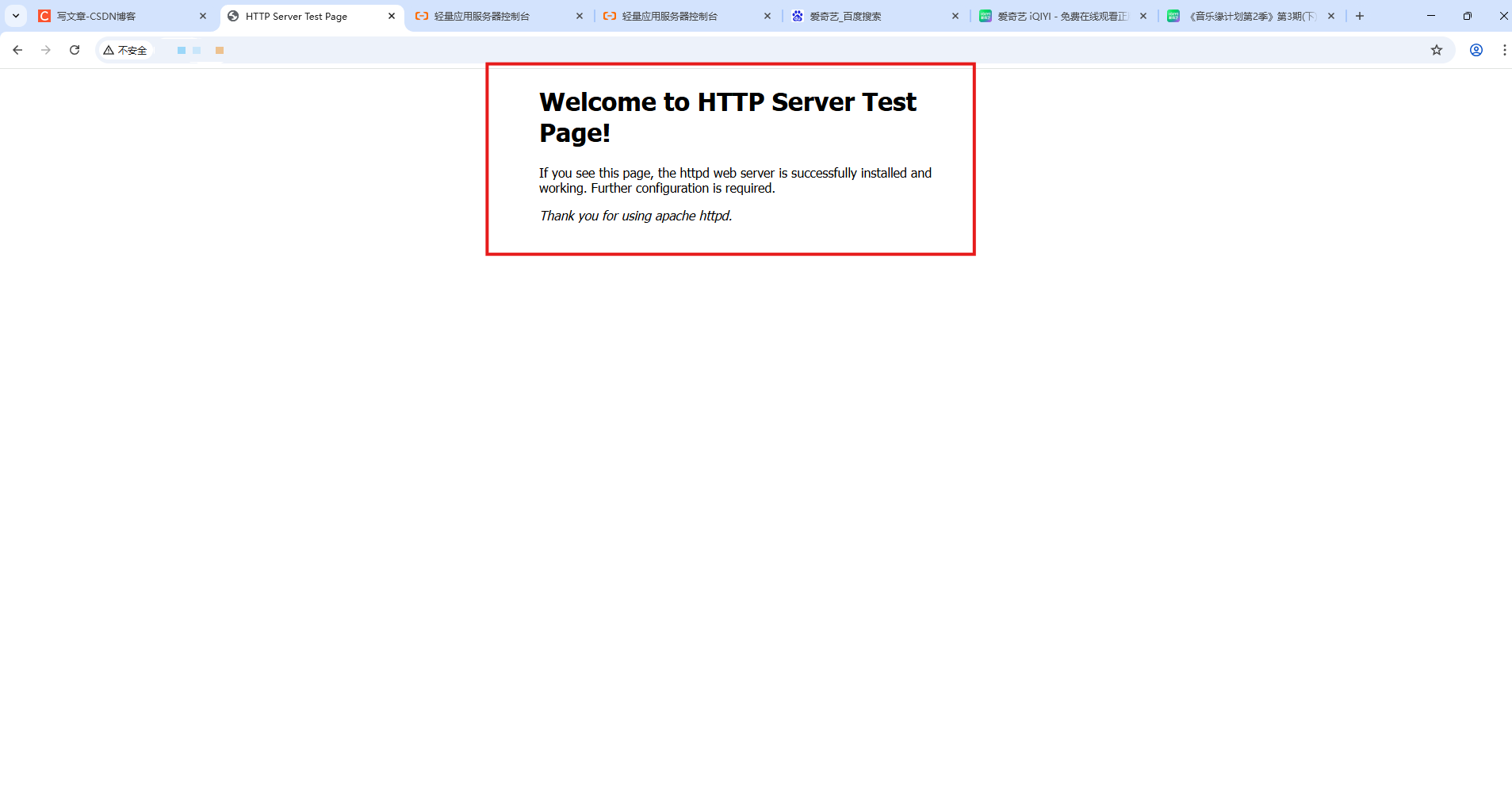
Task: Switch to the first 轻量应用服务器控制台 tab
Action: [x=500, y=16]
